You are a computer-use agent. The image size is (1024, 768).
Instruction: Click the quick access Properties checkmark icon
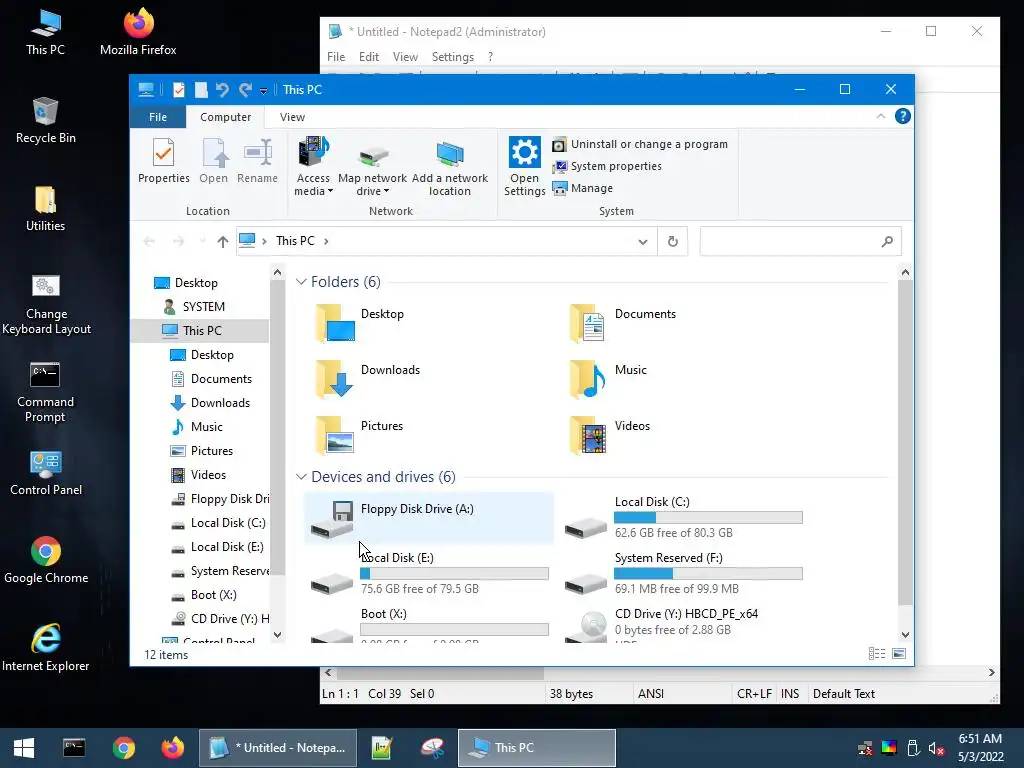(x=178, y=89)
